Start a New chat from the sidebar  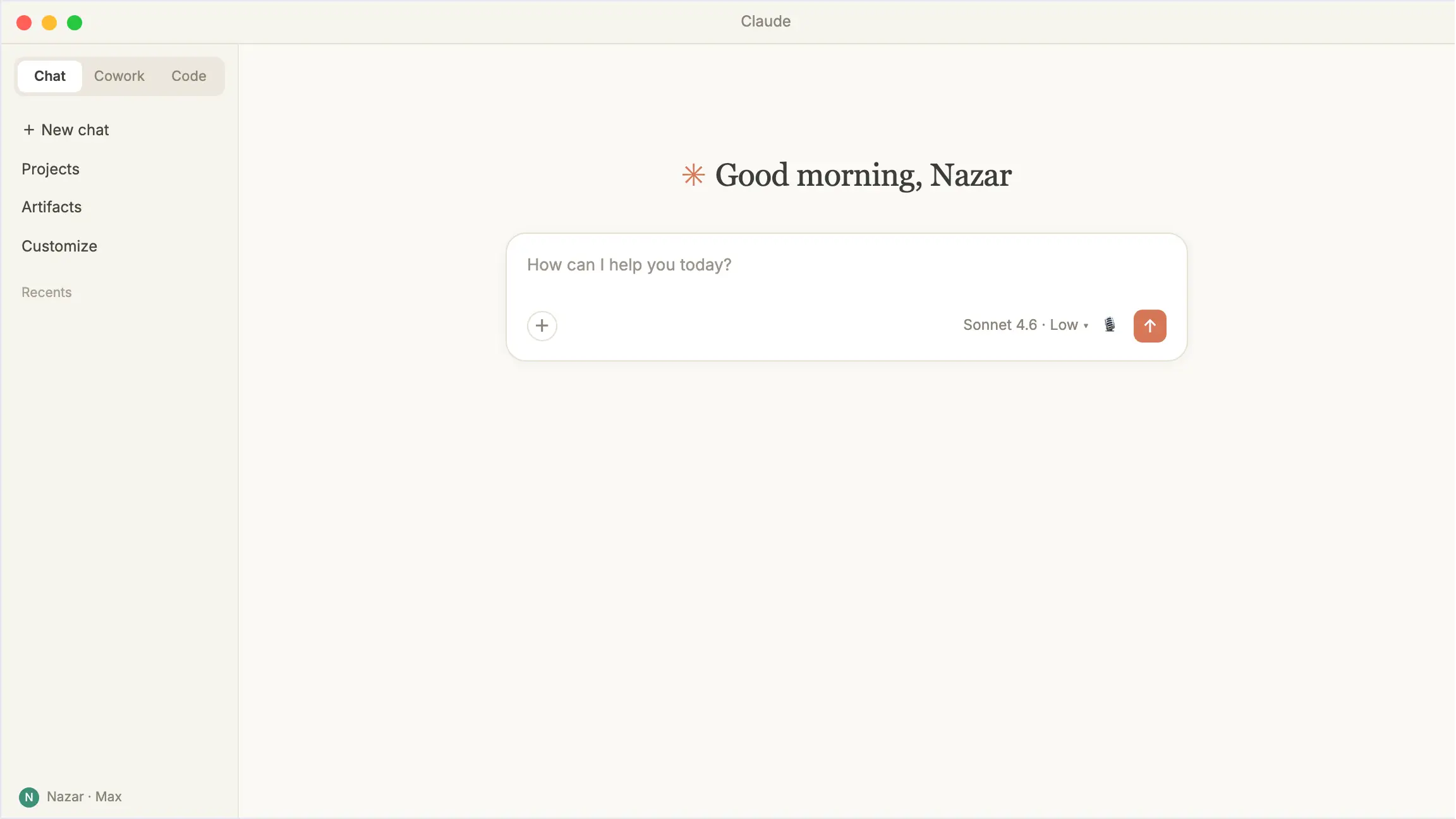point(66,130)
